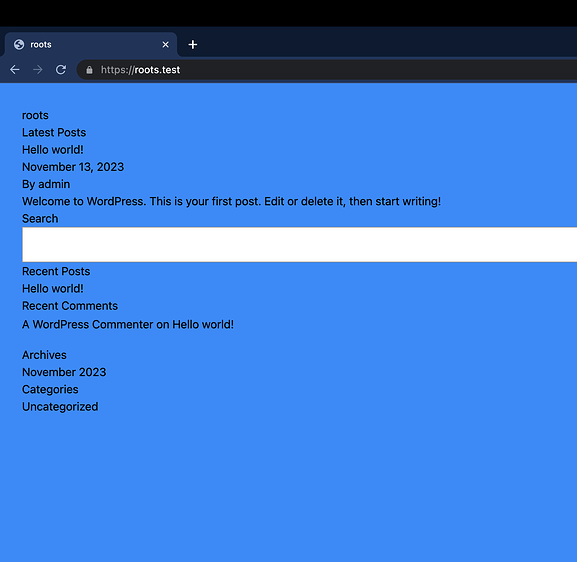The height and width of the screenshot is (562, 577).
Task: Open the Uncategorized category link
Action: pos(60,407)
